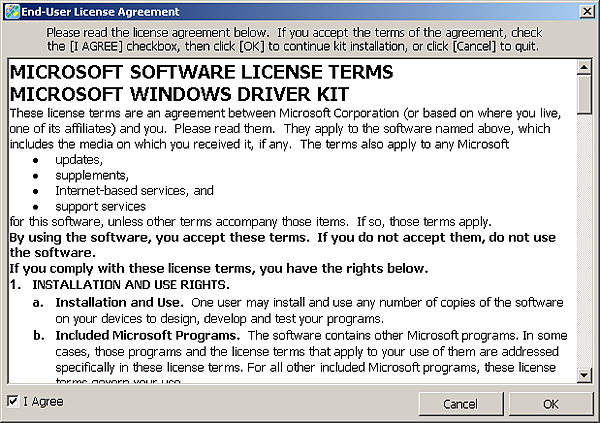The height and width of the screenshot is (423, 600).
Task: Click the scrollbar up arrow
Action: point(585,68)
